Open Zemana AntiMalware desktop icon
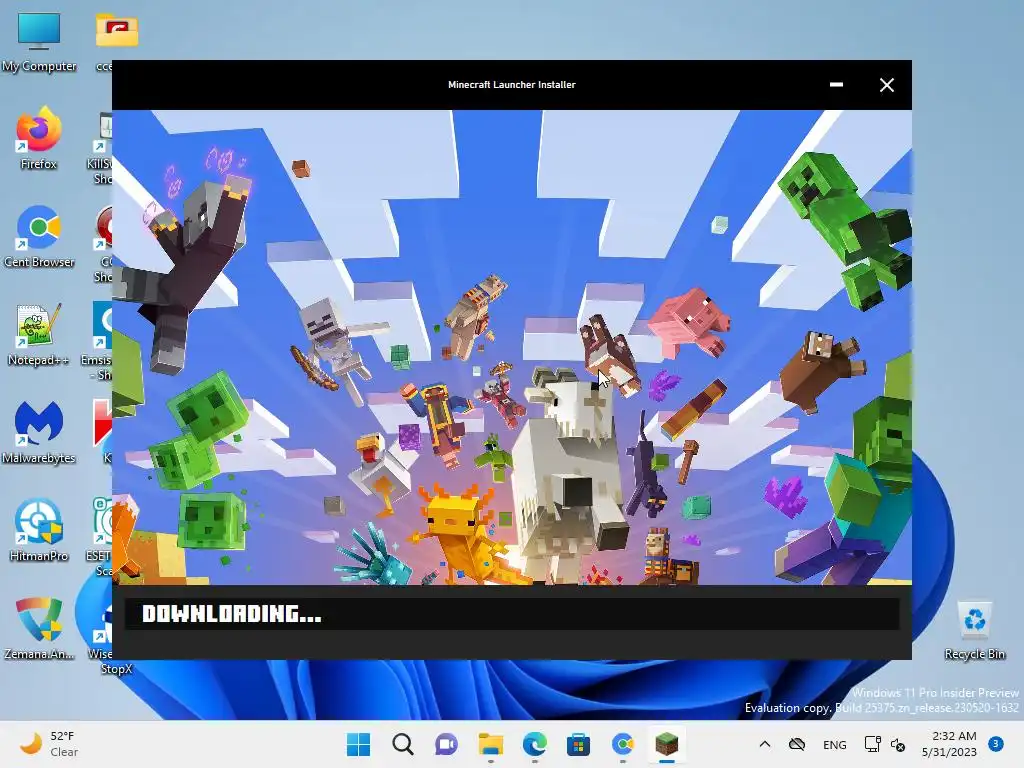 (39, 629)
